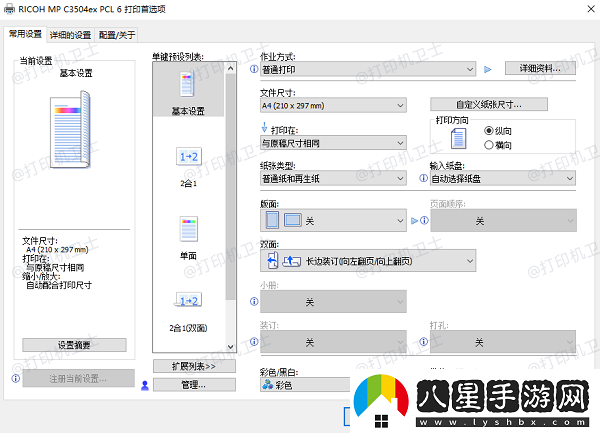The width and height of the screenshot is (600, 433).
Task: Select the 基本设置 preset icon
Action: tap(188, 84)
